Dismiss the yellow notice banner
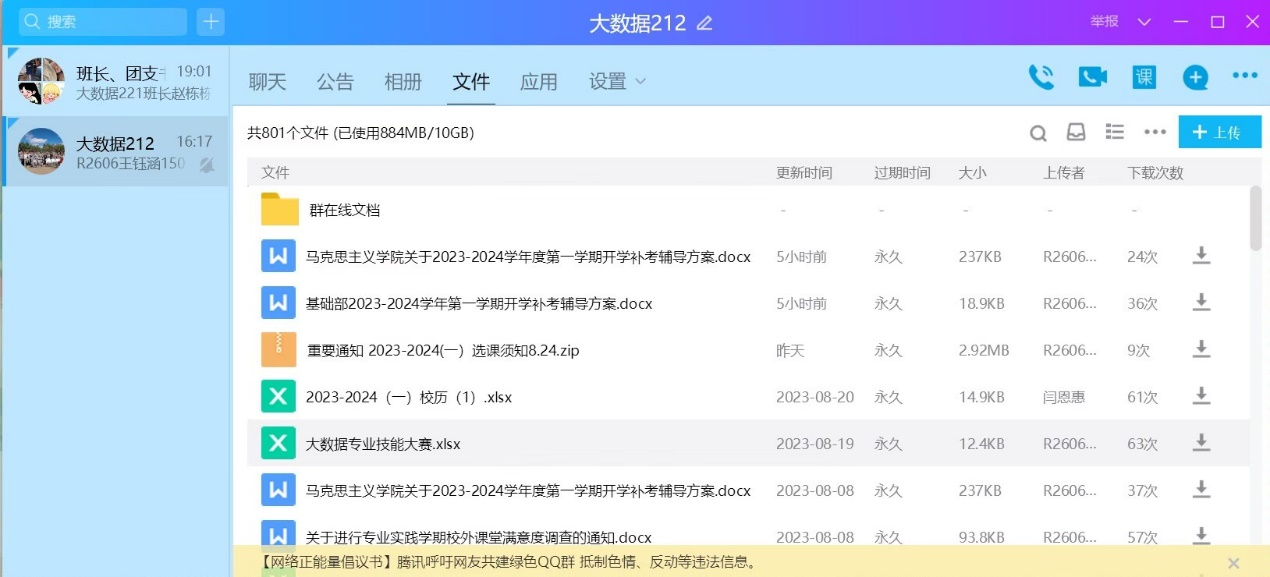This screenshot has height=577, width=1270. (1233, 563)
